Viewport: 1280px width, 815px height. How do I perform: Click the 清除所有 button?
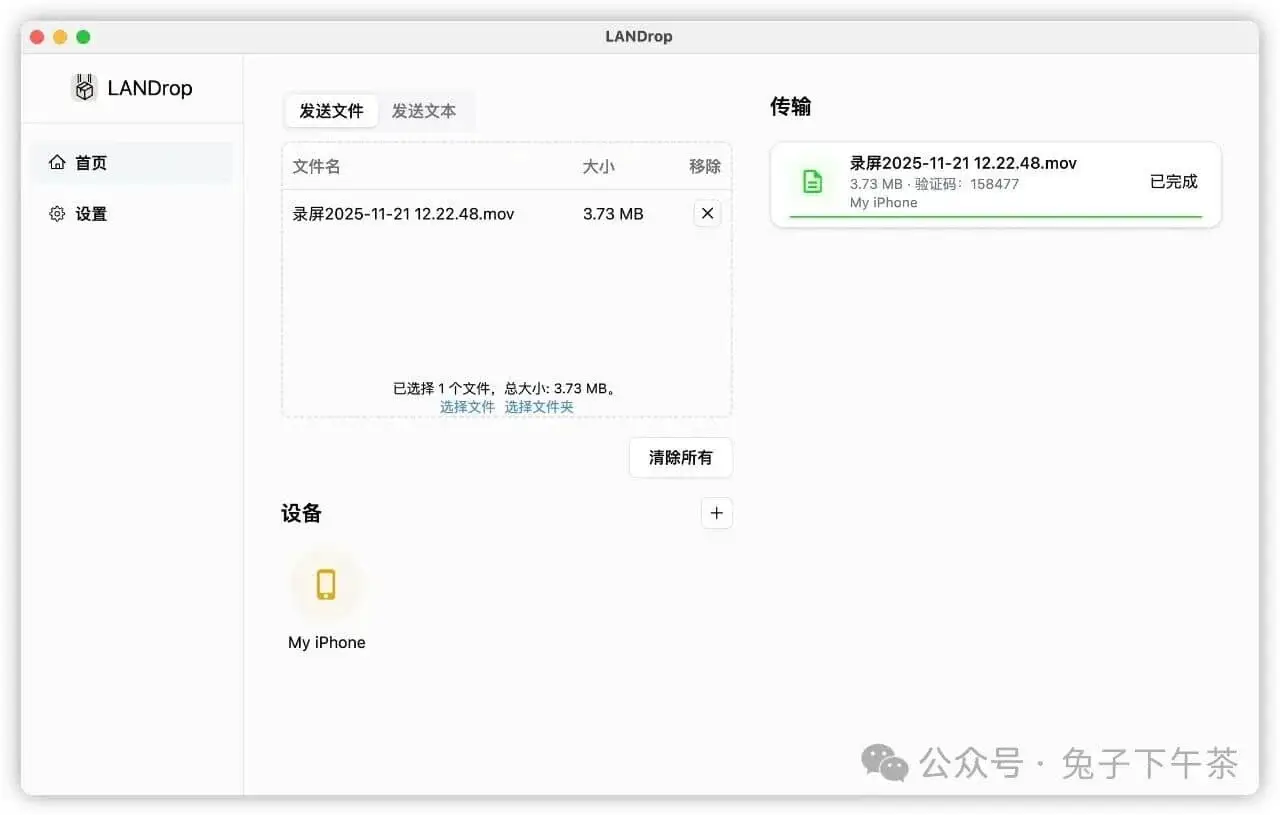[x=680, y=458]
